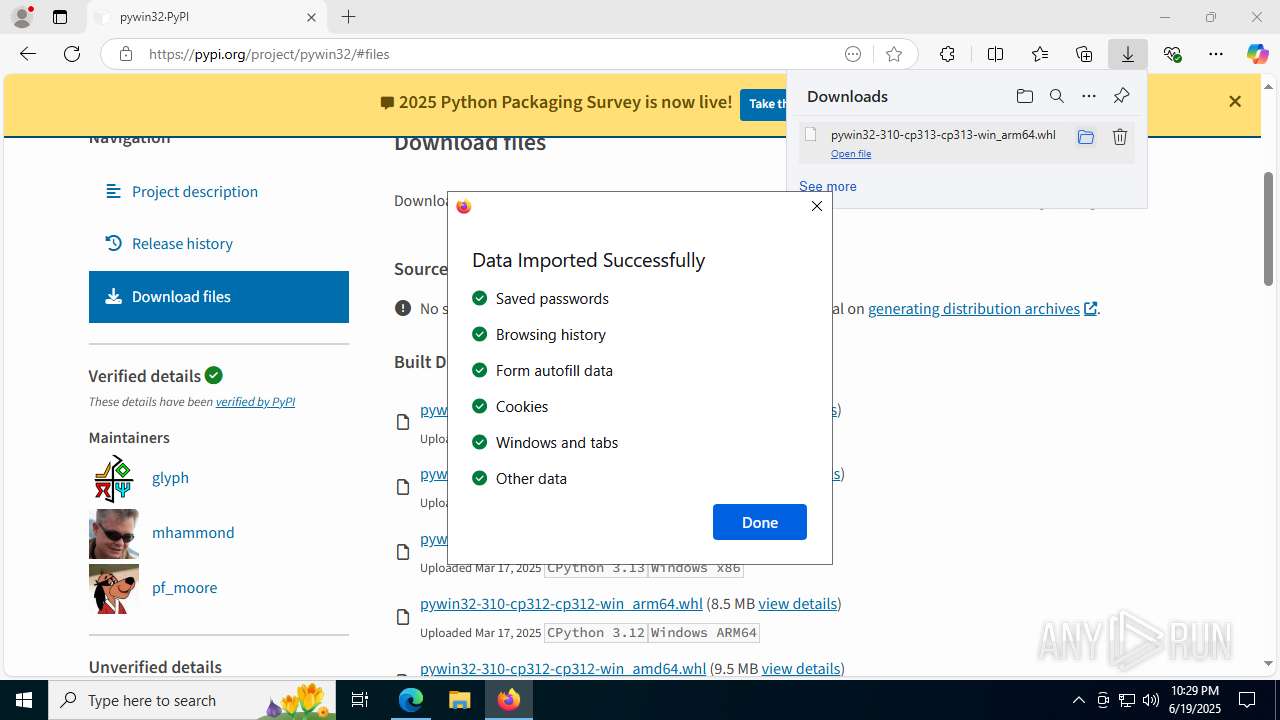Open maintainer glyph profile link
Image resolution: width=1280 pixels, height=720 pixels.
170,477
